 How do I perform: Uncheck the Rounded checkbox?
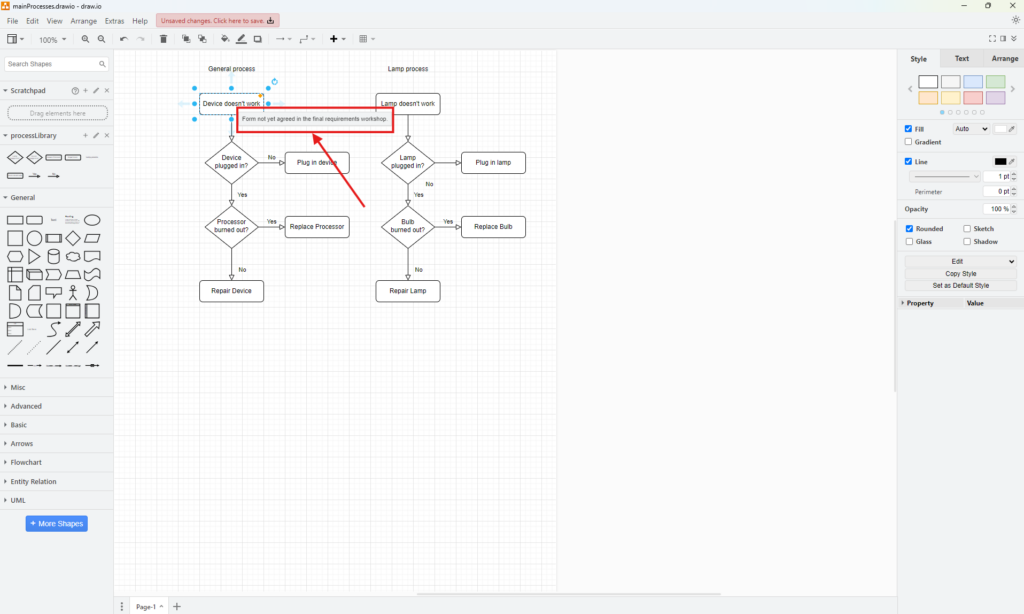pos(908,229)
